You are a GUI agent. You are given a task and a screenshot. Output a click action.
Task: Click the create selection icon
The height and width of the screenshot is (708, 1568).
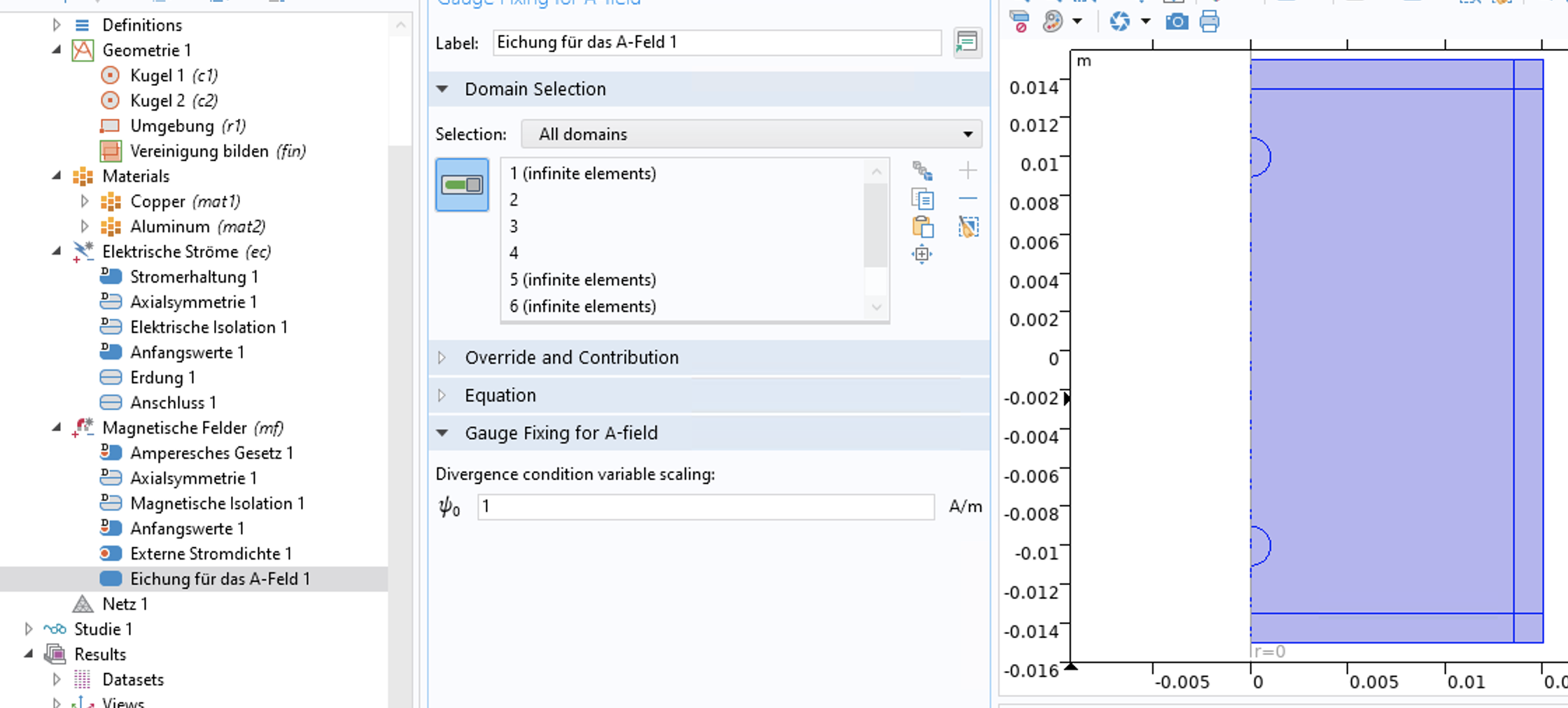coord(923,171)
